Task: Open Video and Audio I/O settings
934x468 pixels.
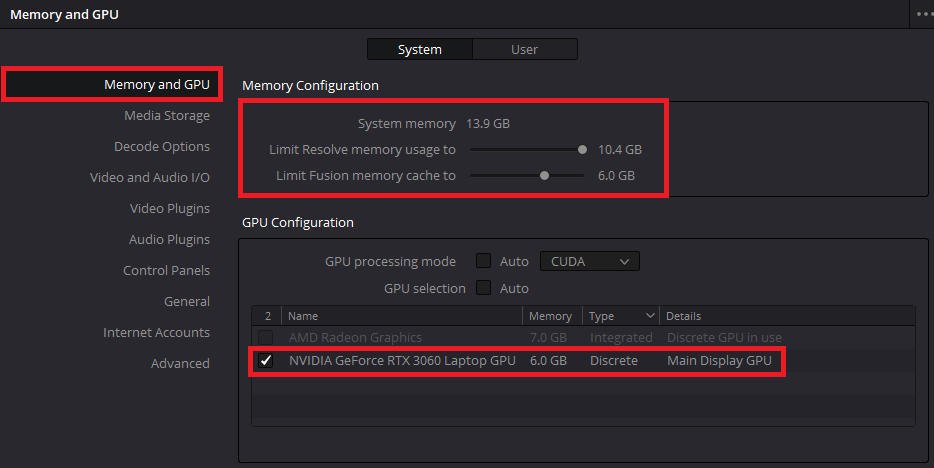Action: [150, 178]
